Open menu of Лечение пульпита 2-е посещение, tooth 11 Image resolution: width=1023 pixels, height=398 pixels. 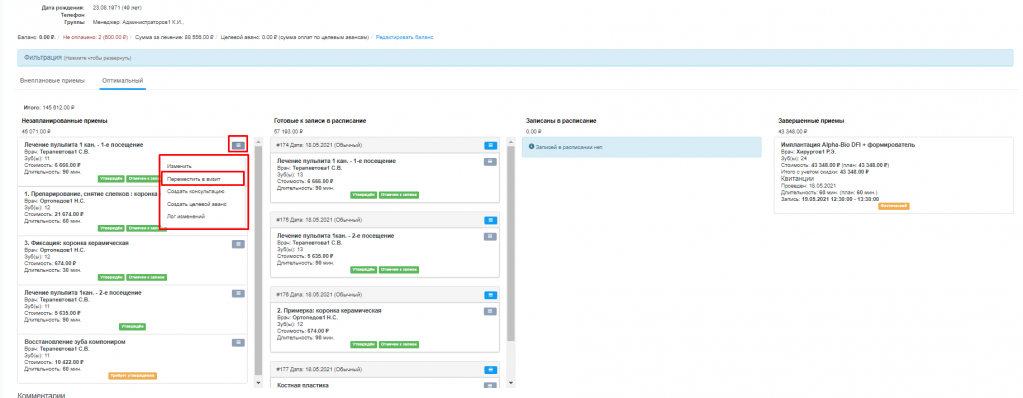click(238, 294)
